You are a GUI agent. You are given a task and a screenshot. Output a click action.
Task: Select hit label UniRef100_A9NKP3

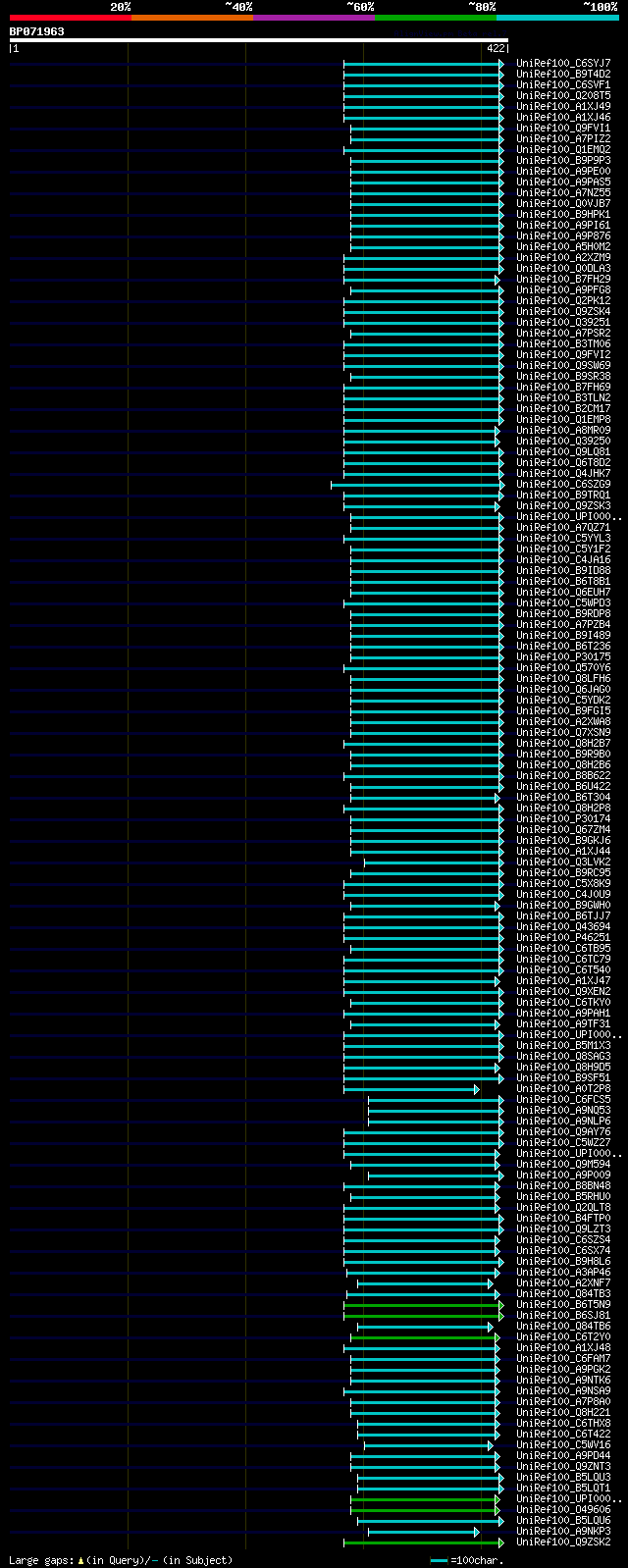tap(563, 1531)
